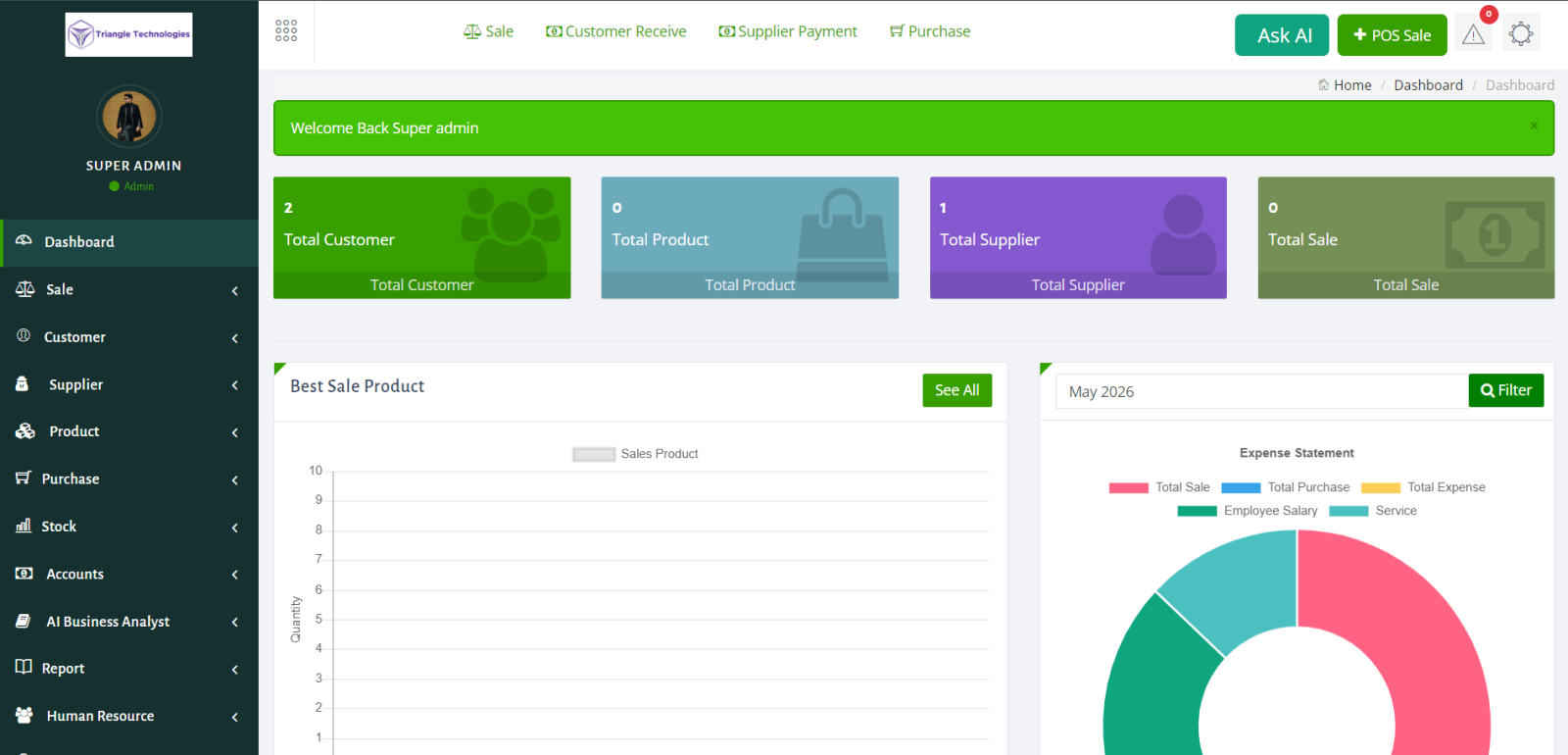Expand the Sale sidebar submenu arrow
This screenshot has width=1568, height=755.
235,290
